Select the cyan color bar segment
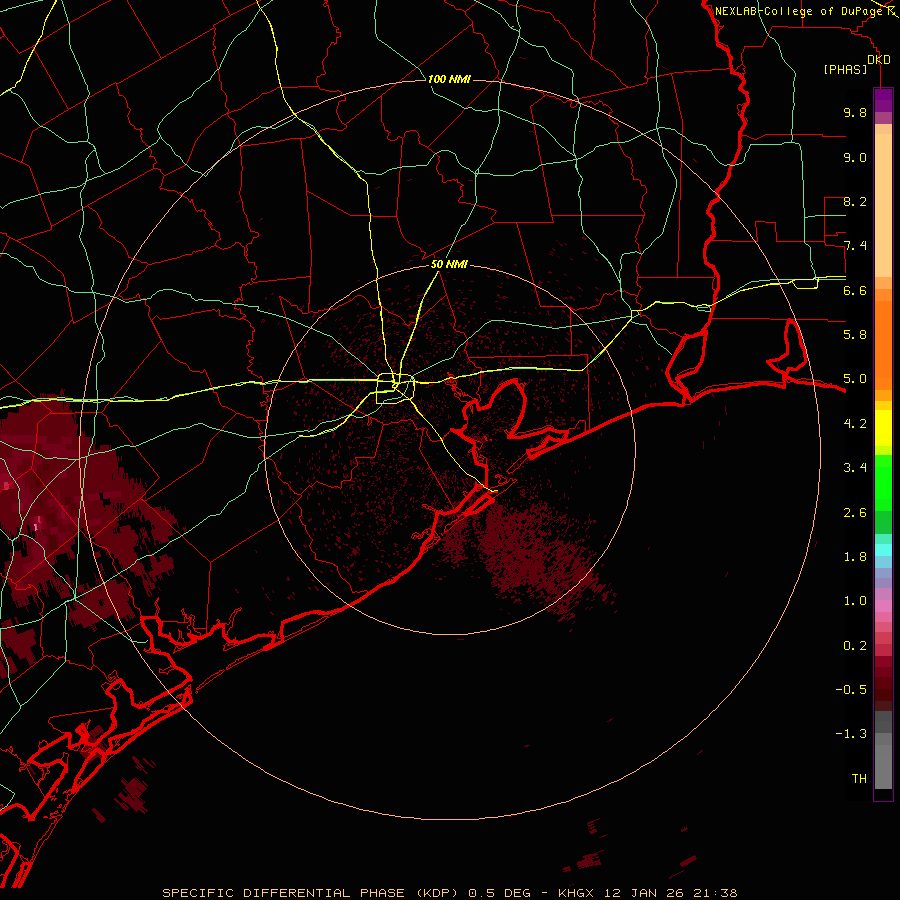 (x=883, y=550)
